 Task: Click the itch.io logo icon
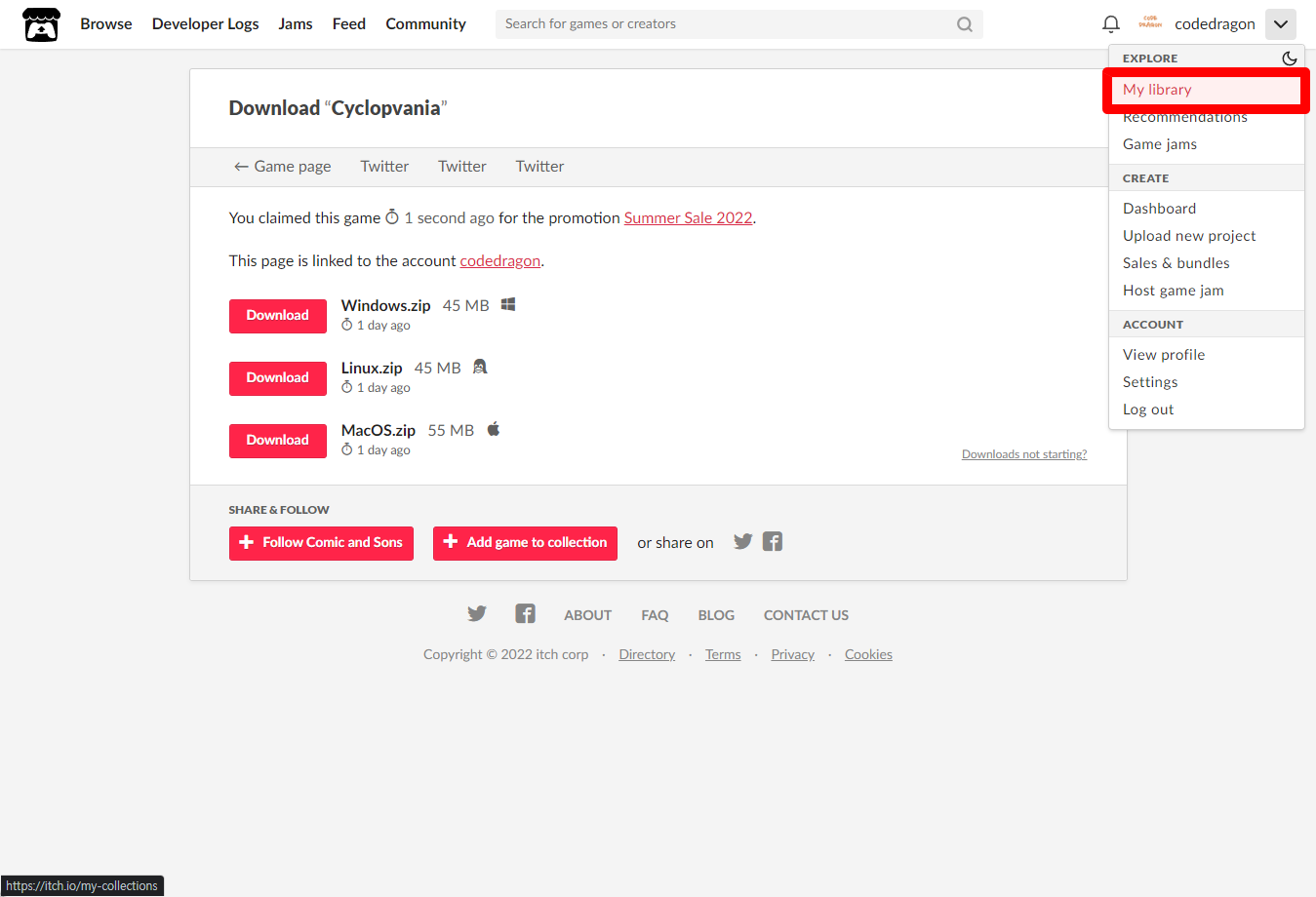click(41, 24)
